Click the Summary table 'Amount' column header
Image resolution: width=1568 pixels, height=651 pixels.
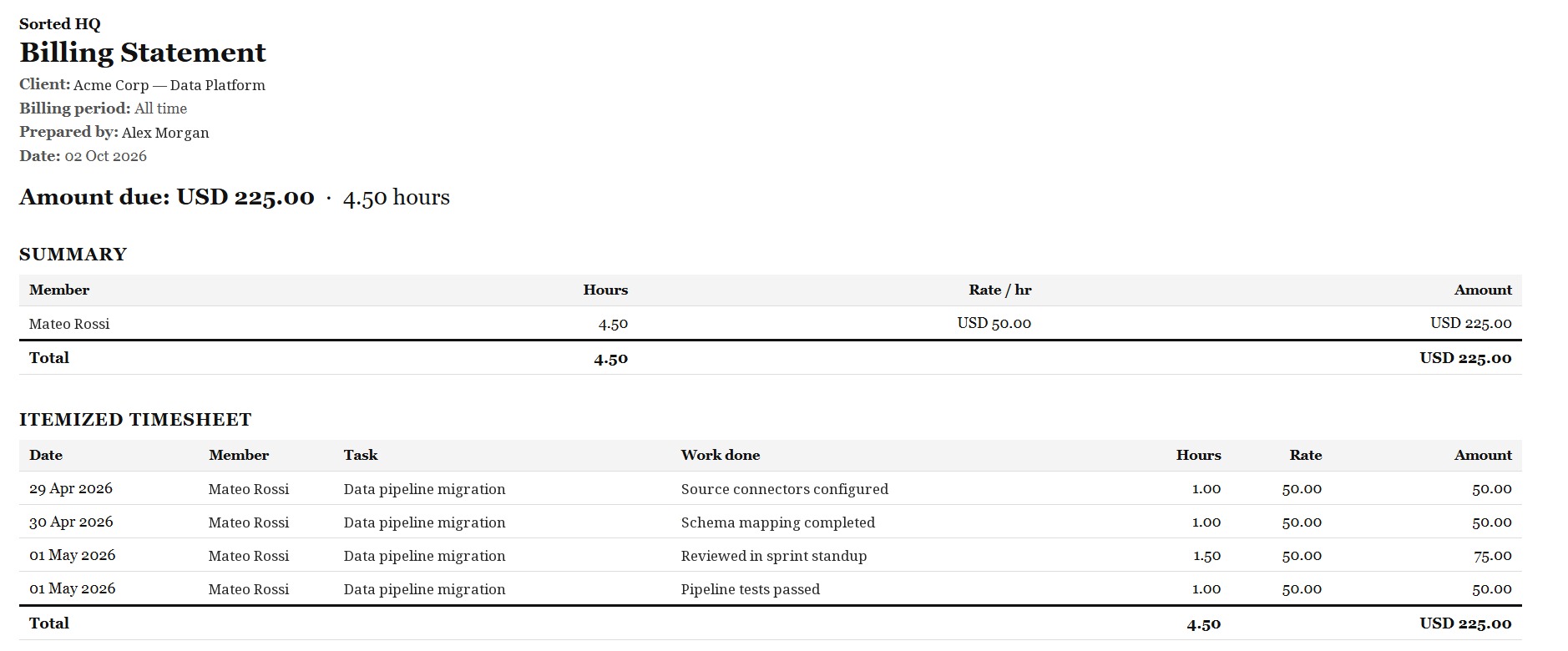point(1483,290)
